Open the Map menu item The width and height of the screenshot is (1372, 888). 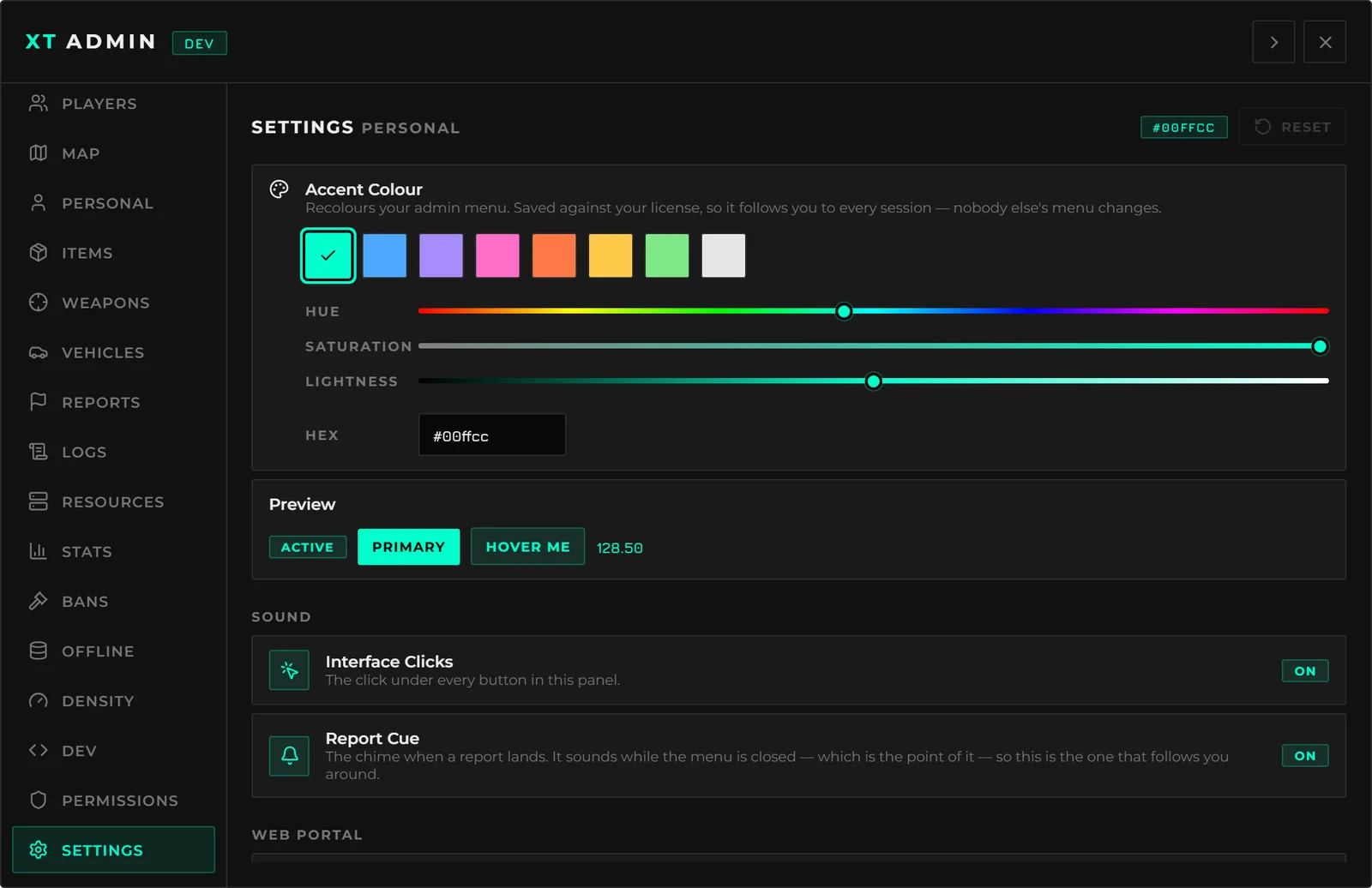point(113,153)
